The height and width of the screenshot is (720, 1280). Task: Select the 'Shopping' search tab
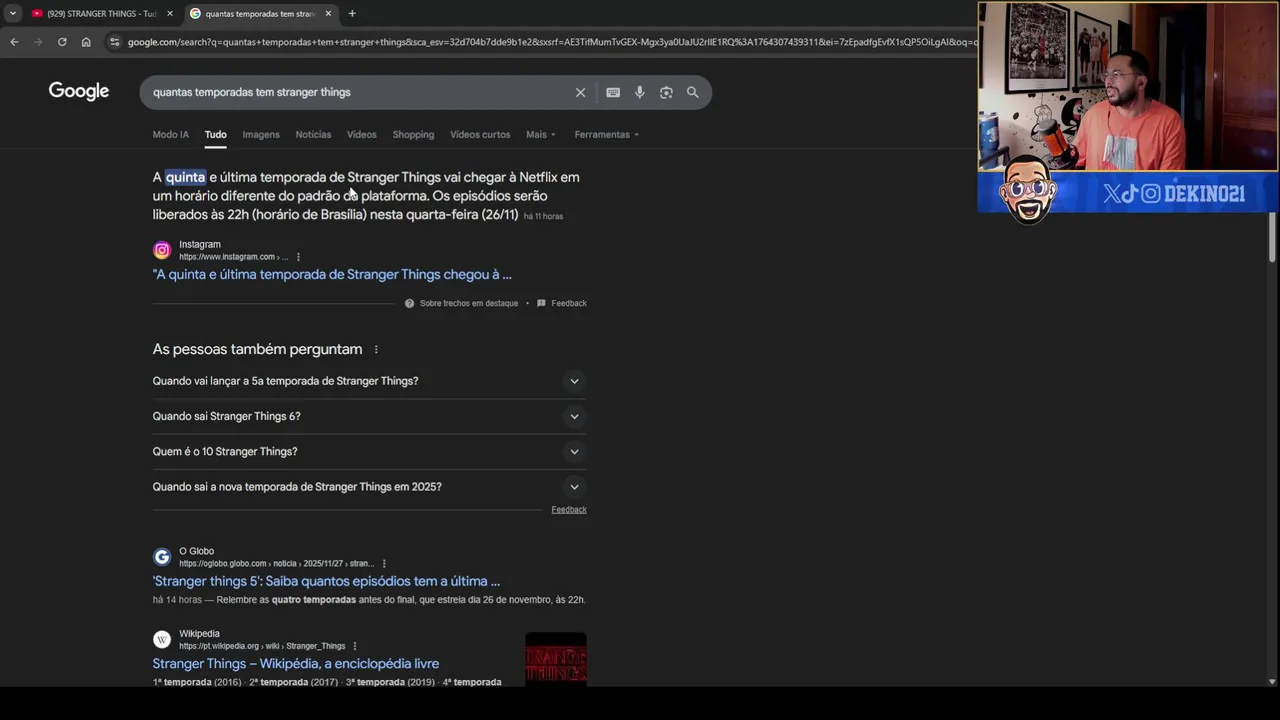[x=413, y=134]
